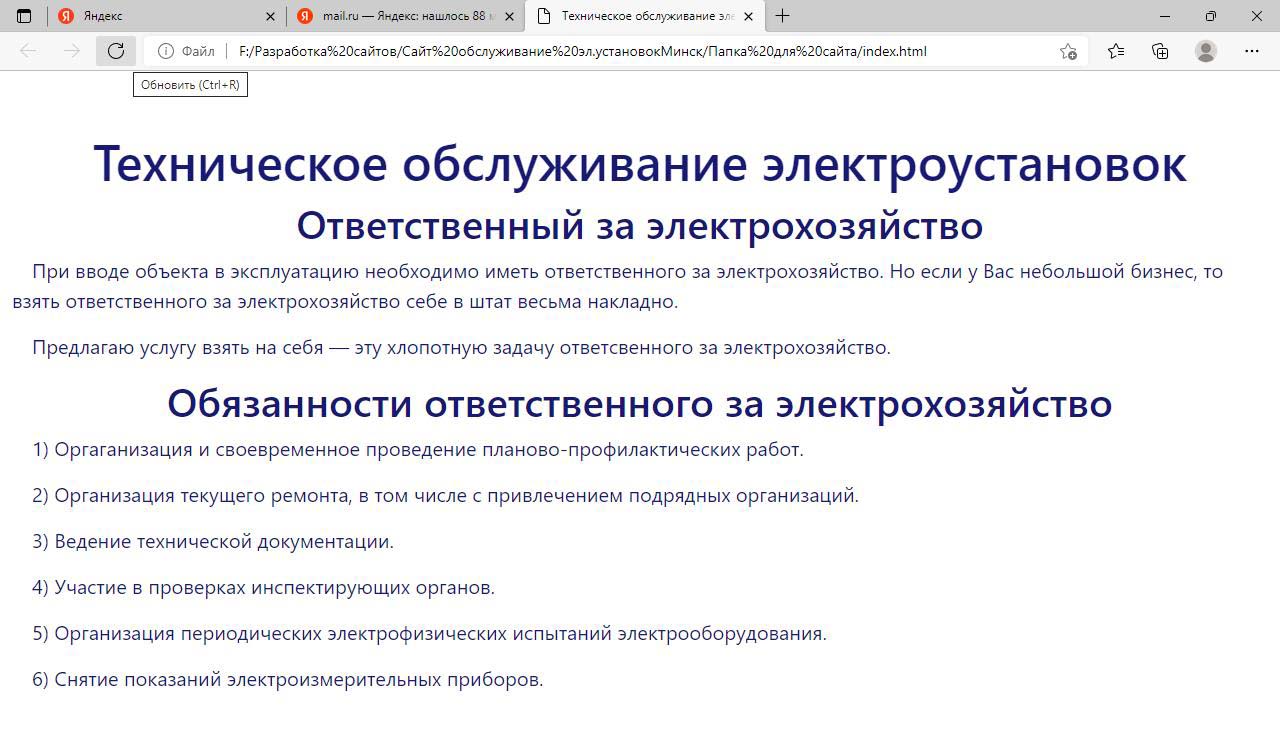This screenshot has width=1280, height=731.
Task: Open the Collections panel
Action: [1160, 51]
